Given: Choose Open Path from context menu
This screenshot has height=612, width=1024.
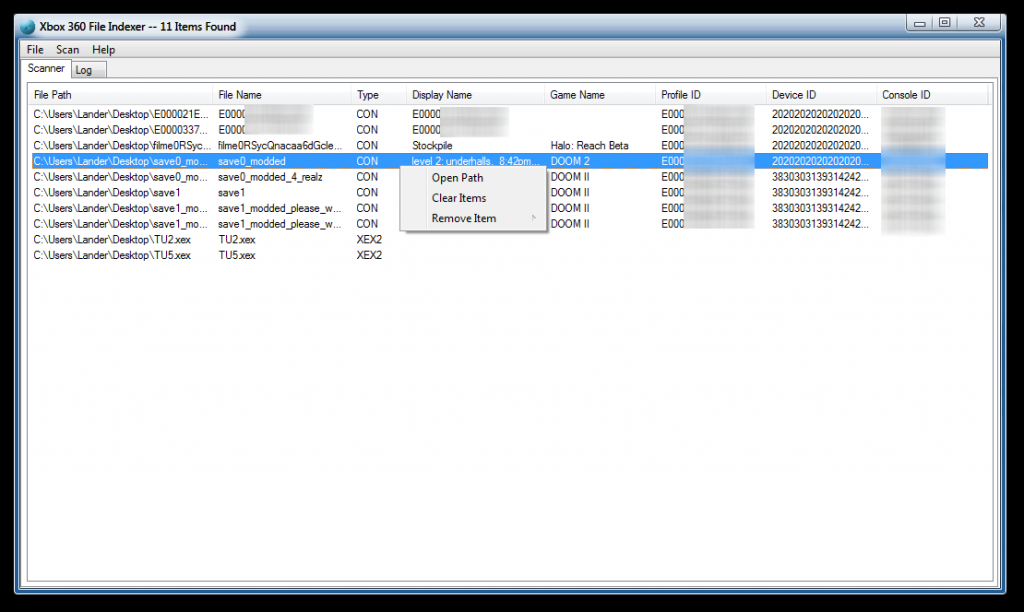Looking at the screenshot, I should tap(457, 178).
